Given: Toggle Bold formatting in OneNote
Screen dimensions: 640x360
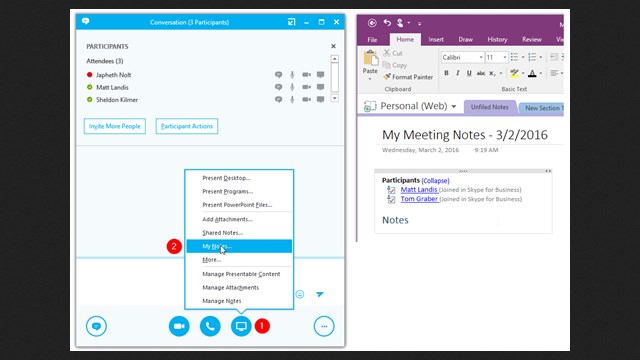Looking at the screenshot, I should coord(446,73).
